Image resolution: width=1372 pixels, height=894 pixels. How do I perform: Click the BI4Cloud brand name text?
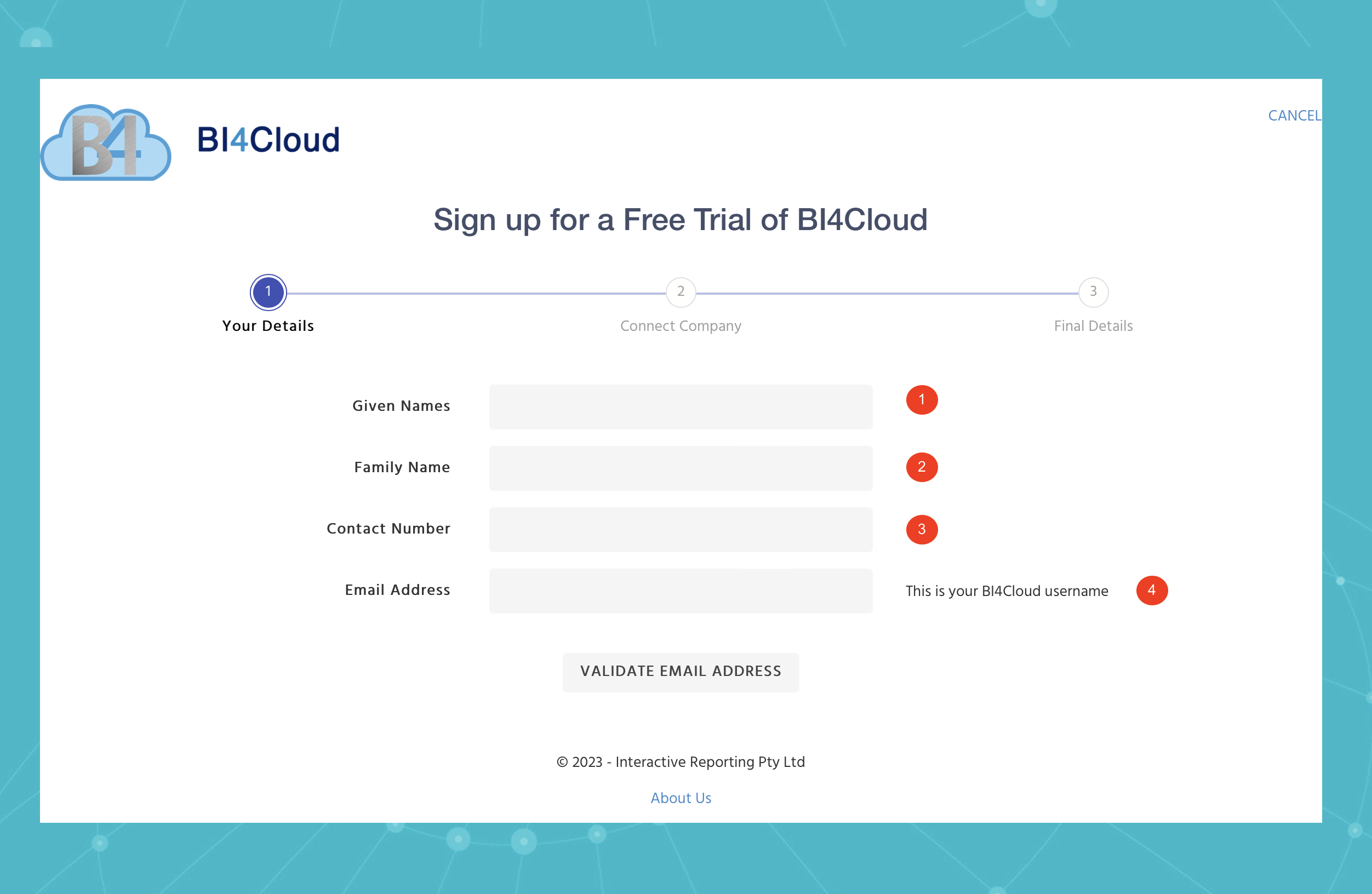(x=268, y=140)
